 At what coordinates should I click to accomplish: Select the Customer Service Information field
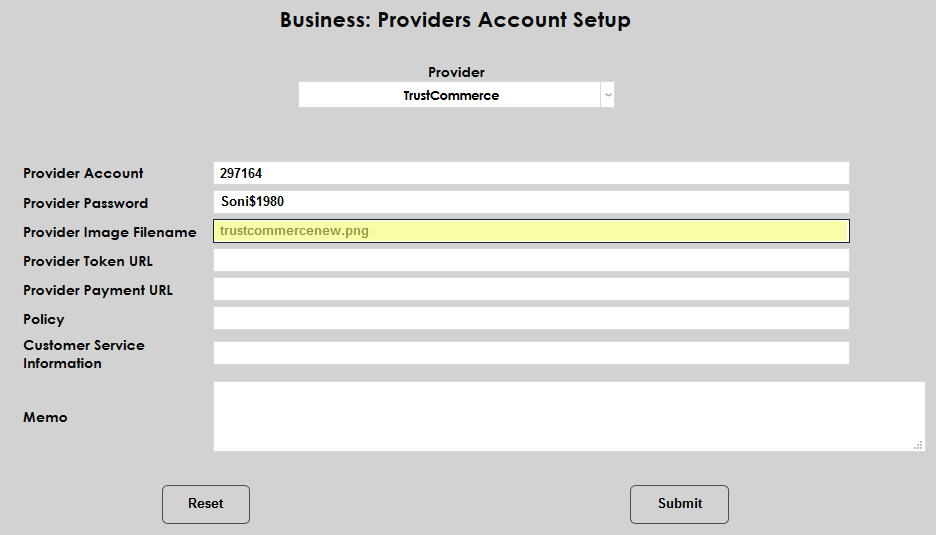531,353
